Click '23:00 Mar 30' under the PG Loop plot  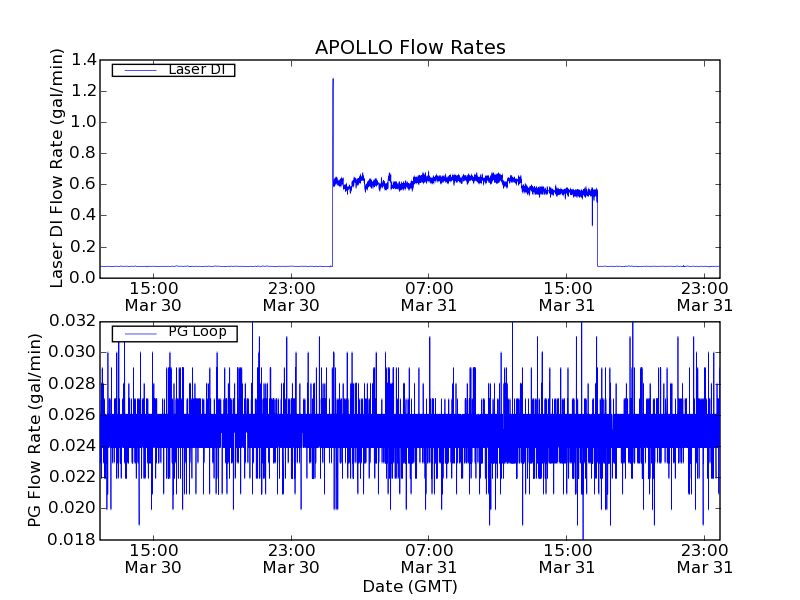point(291,559)
